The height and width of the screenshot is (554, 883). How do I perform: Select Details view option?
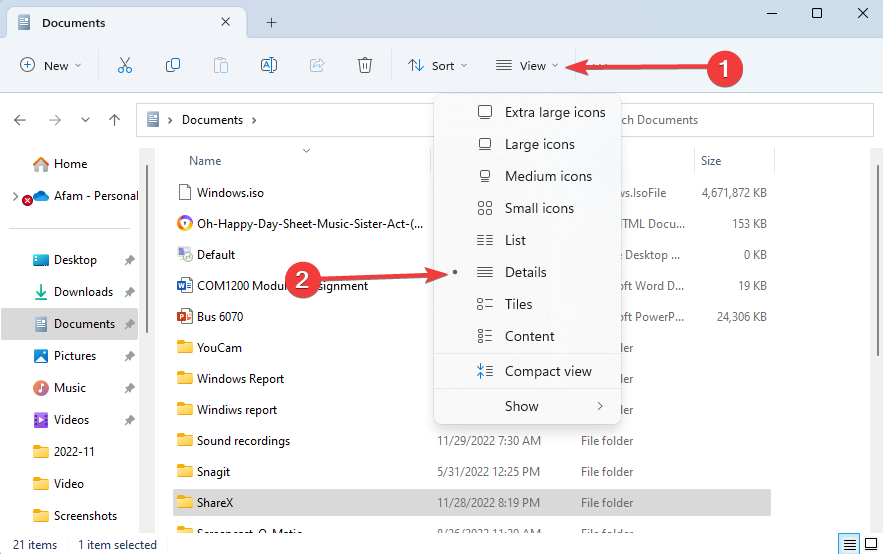(x=526, y=272)
